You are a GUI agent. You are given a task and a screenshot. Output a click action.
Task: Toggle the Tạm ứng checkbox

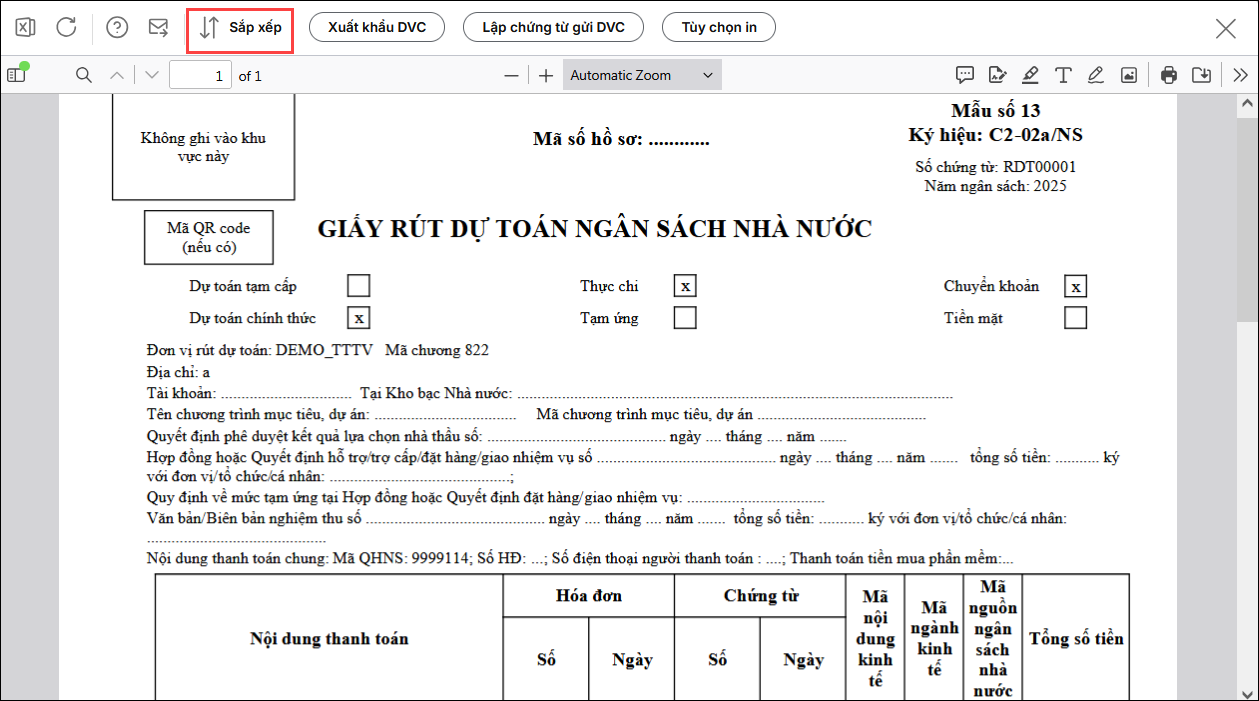coord(685,318)
